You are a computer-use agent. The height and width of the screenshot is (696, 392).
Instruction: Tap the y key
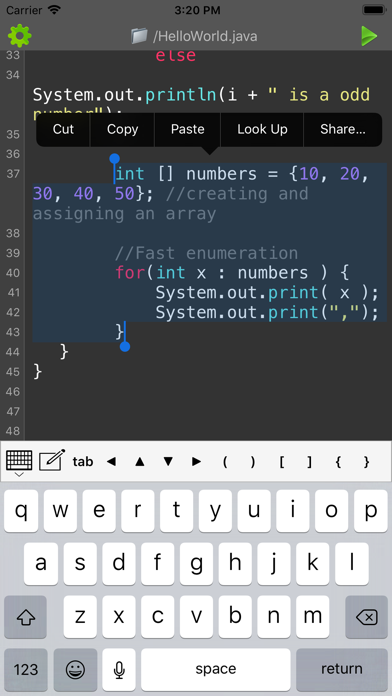215,511
